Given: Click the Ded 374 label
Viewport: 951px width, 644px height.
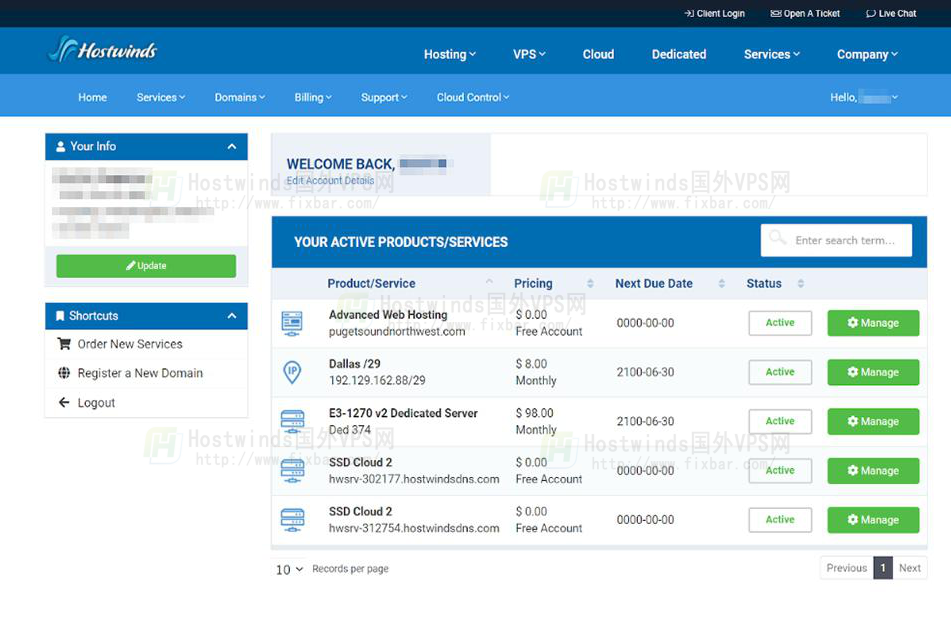Looking at the screenshot, I should pos(349,430).
